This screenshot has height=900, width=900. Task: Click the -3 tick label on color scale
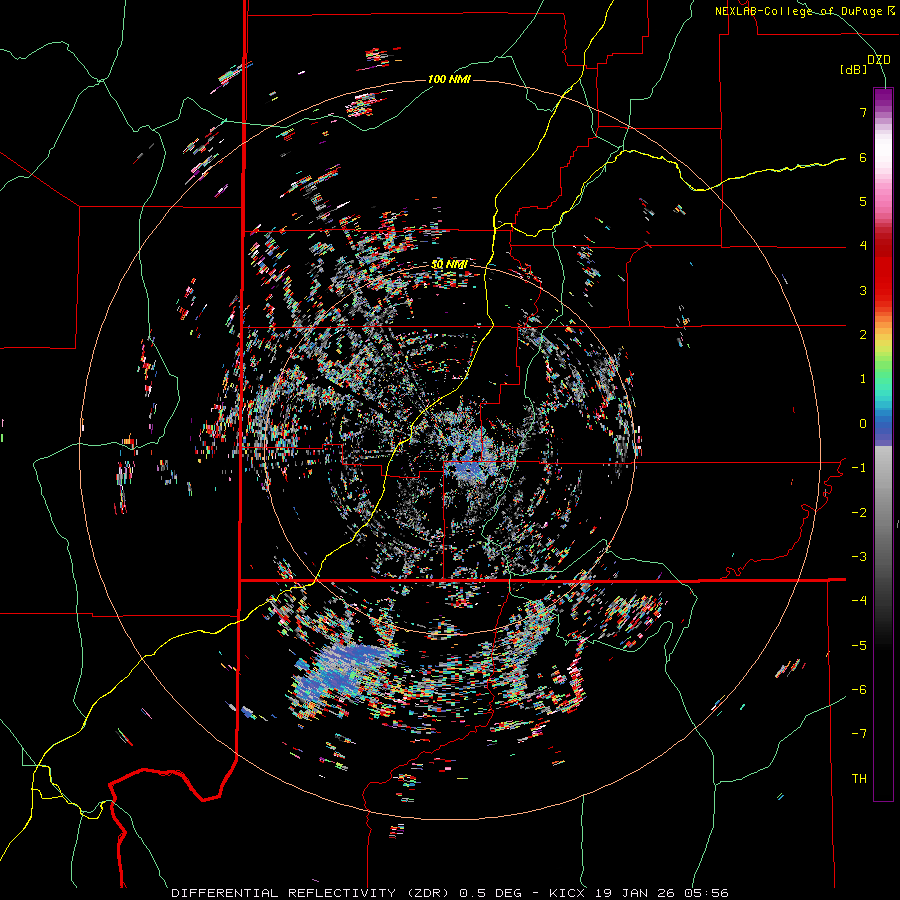coord(859,557)
